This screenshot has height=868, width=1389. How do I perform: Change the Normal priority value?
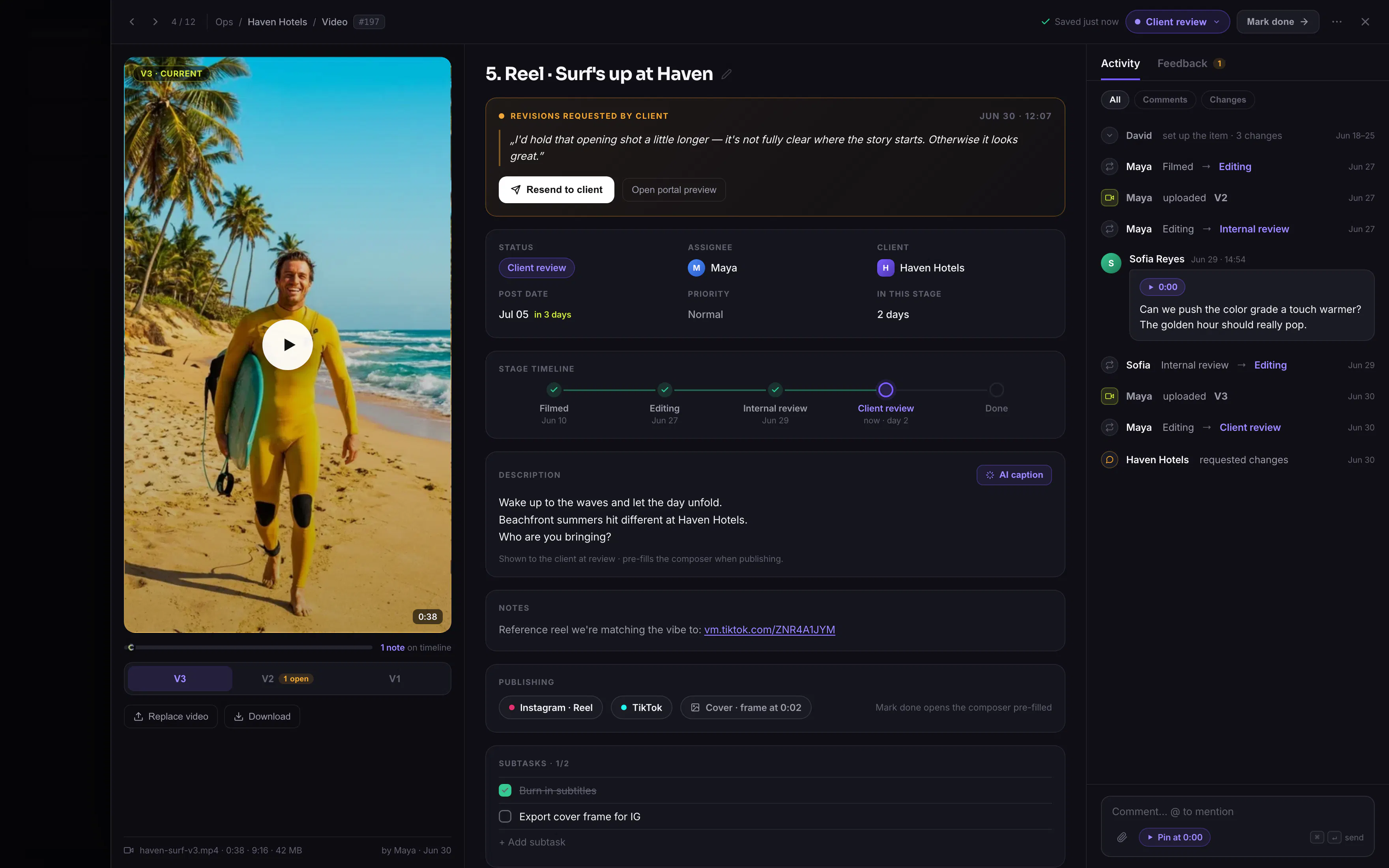706,314
